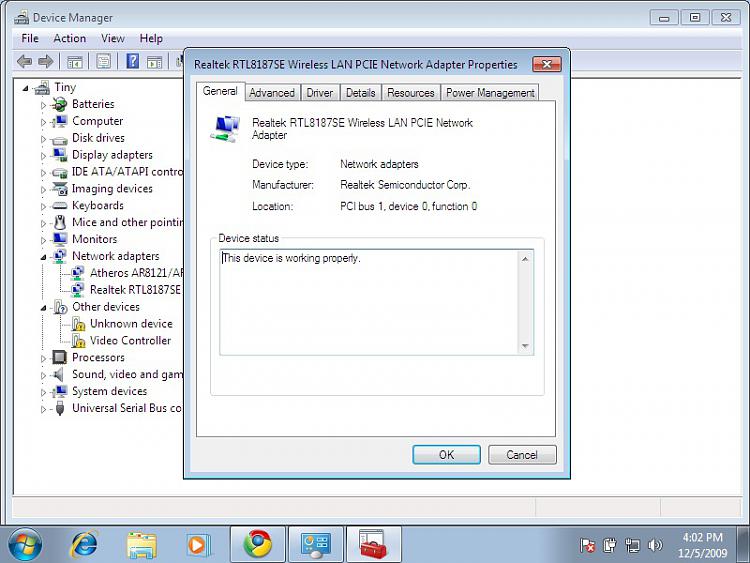Click the blue Help question-mark toolbar icon

(x=132, y=61)
